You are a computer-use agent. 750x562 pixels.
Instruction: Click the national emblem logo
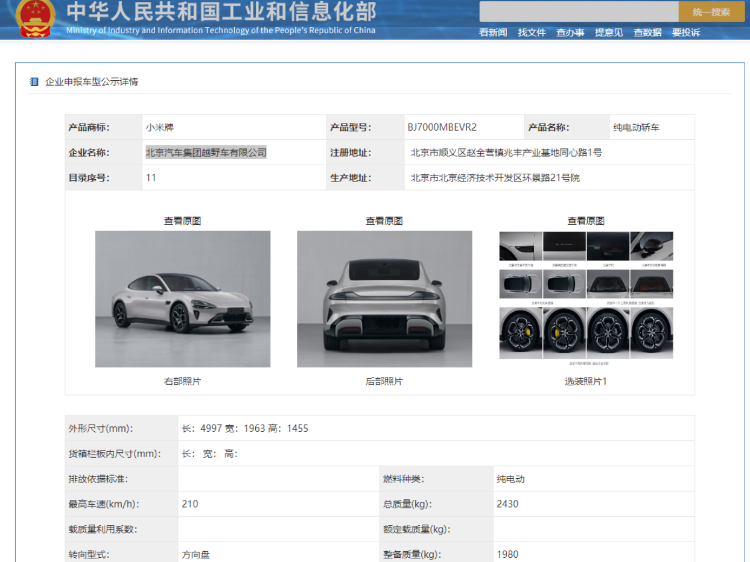34,18
